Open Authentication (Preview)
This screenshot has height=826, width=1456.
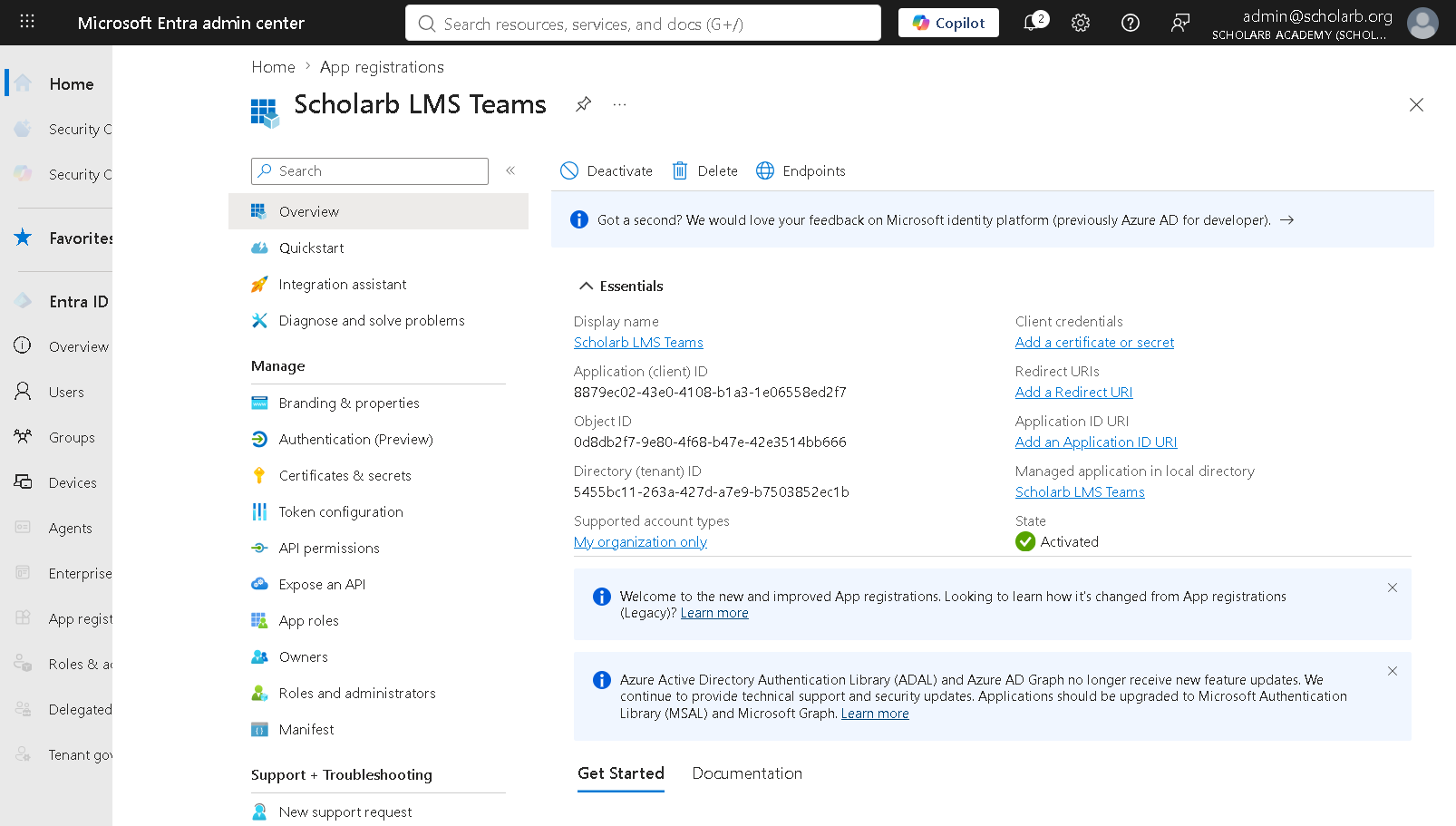tap(379, 439)
